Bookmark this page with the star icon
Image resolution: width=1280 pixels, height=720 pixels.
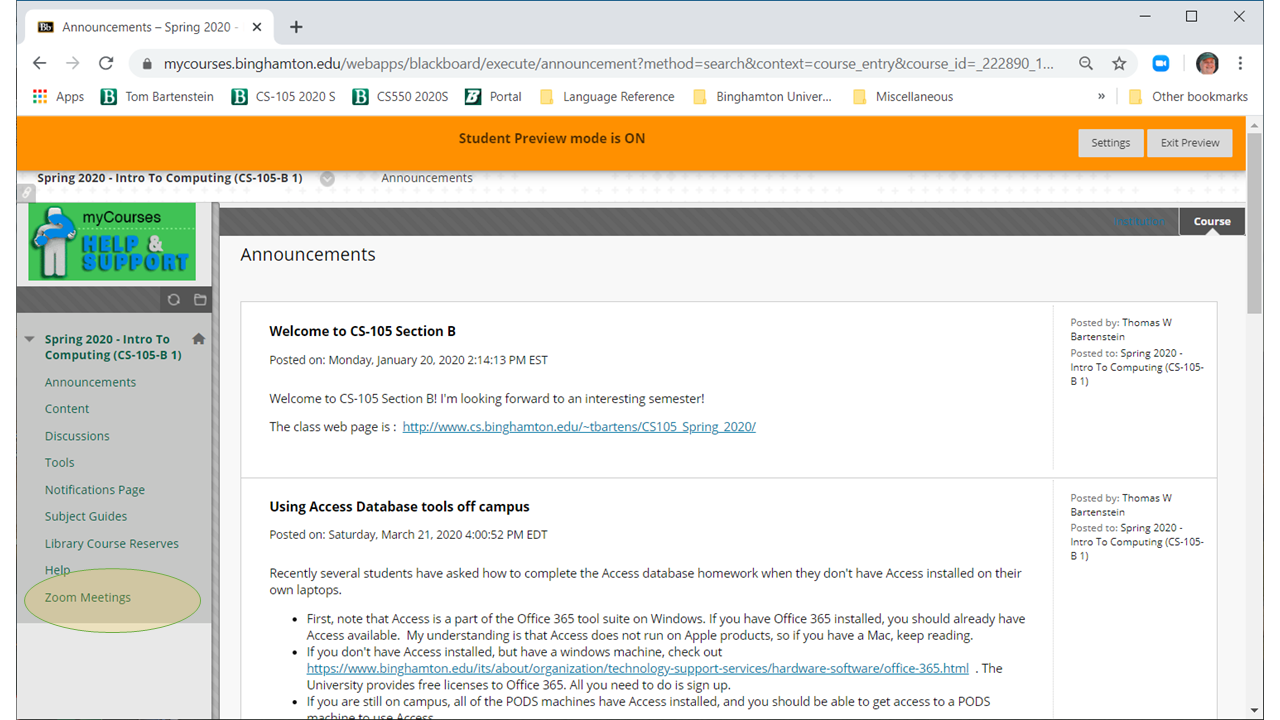(x=1119, y=63)
